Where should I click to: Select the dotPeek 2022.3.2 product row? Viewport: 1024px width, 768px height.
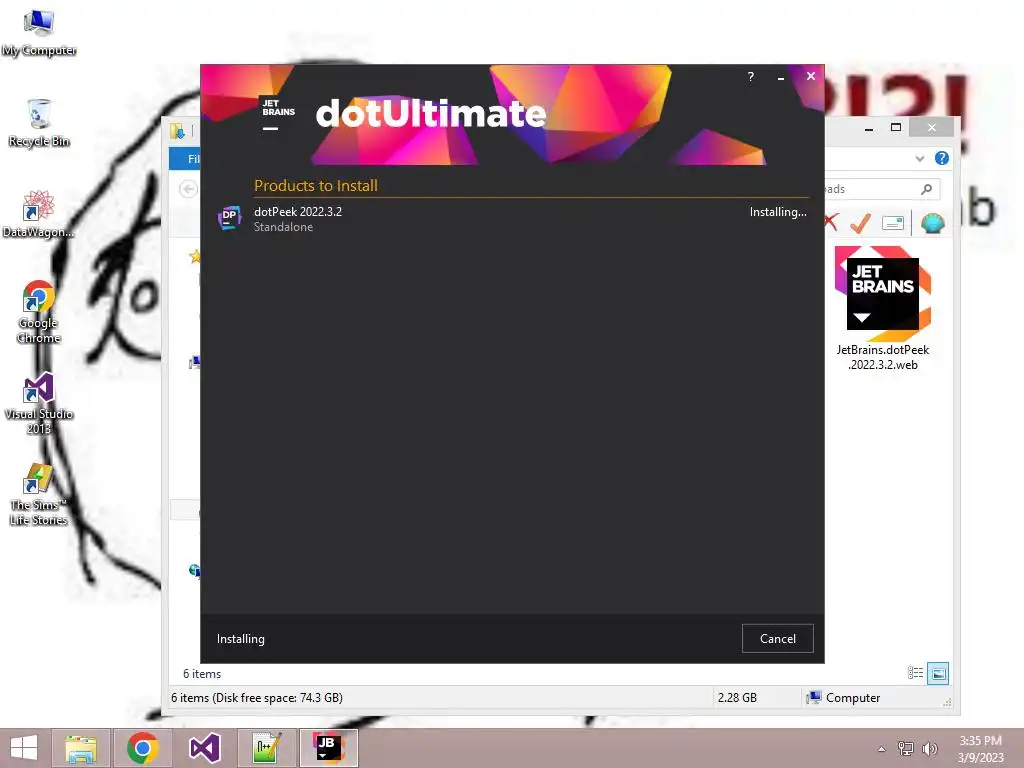(x=513, y=219)
